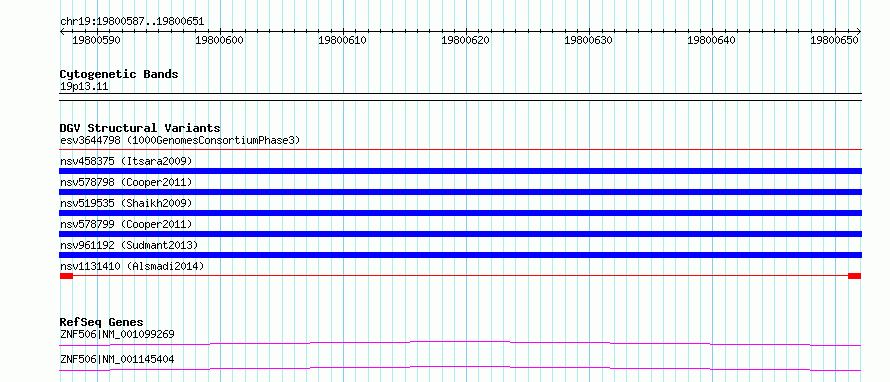Click the left red block of nsv1131410

(66, 276)
